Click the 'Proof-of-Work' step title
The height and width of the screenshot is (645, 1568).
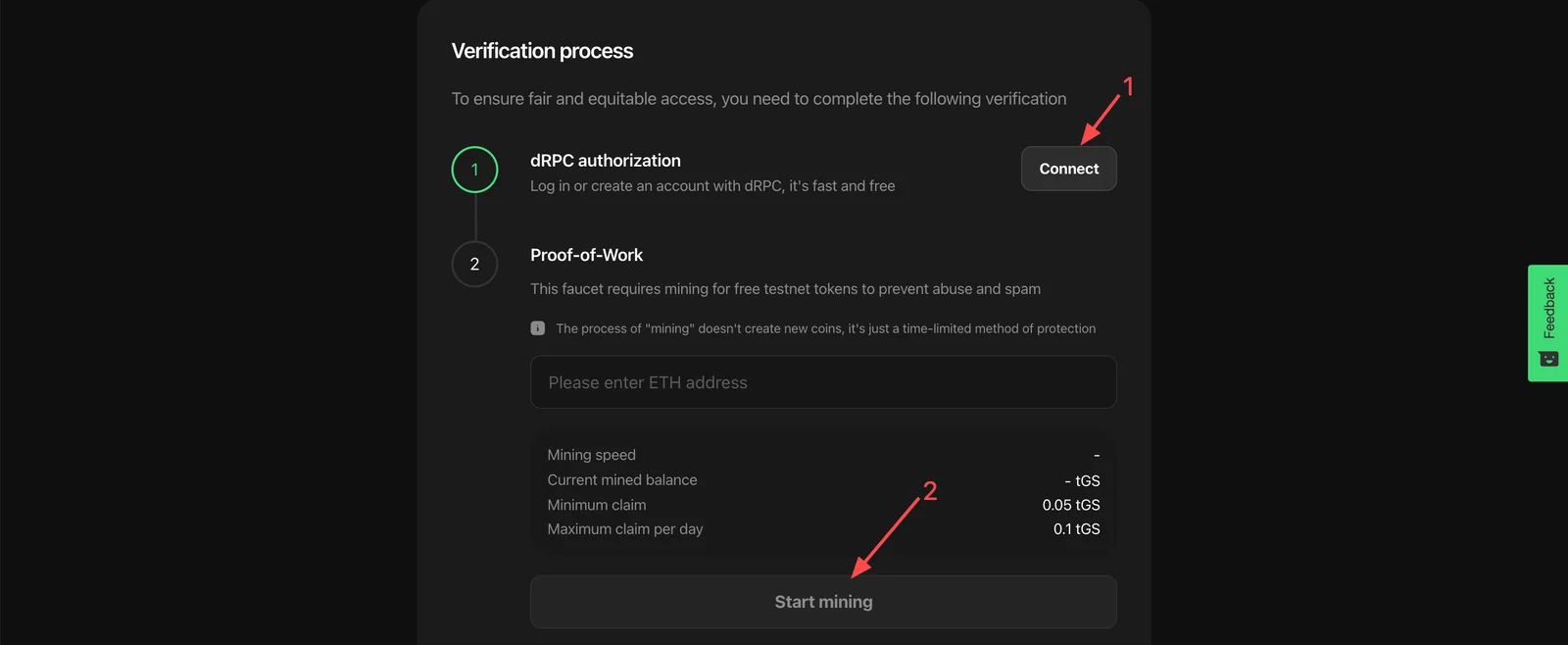tap(586, 255)
